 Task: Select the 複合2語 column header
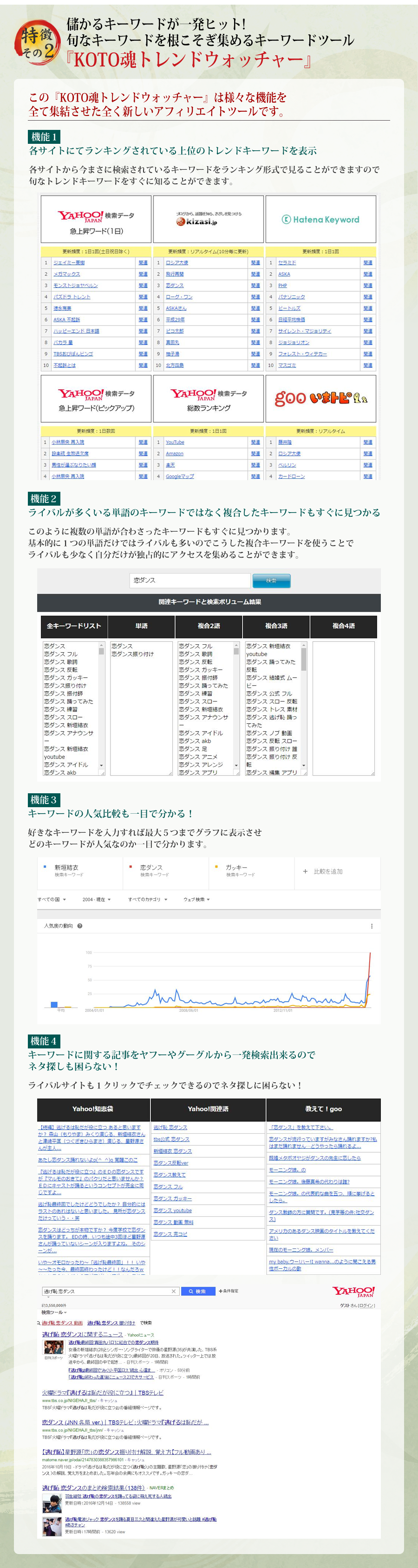click(209, 626)
